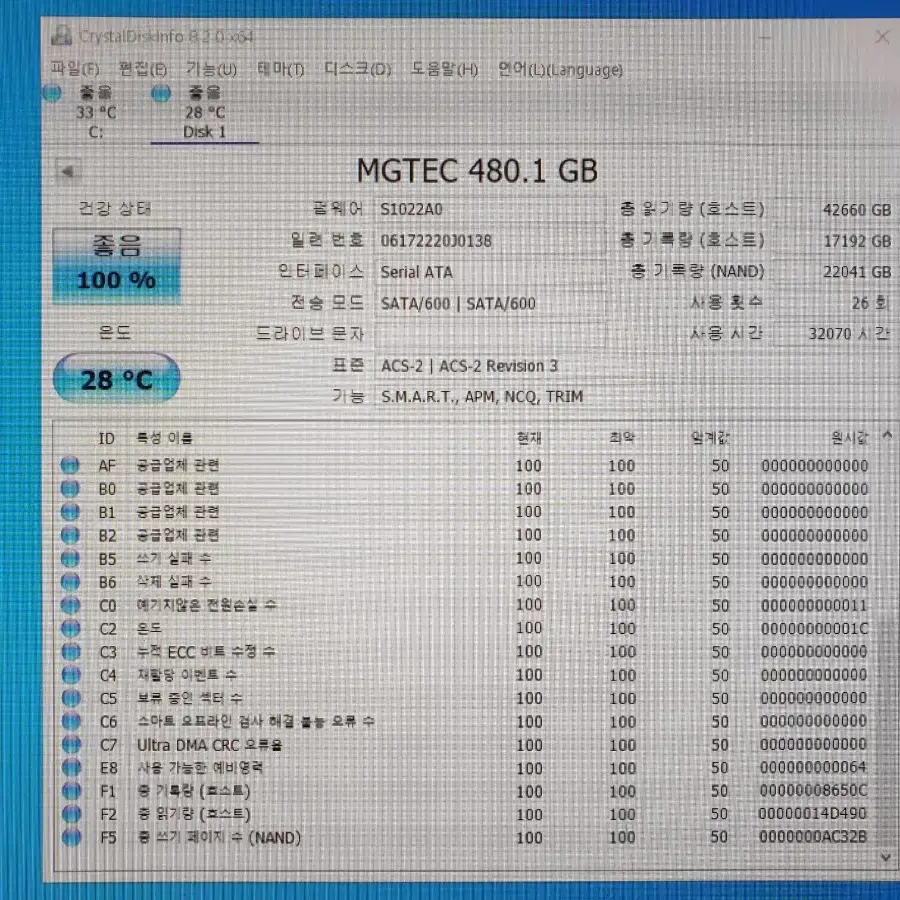Open the 파일(F) menu

pyautogui.click(x=75, y=69)
